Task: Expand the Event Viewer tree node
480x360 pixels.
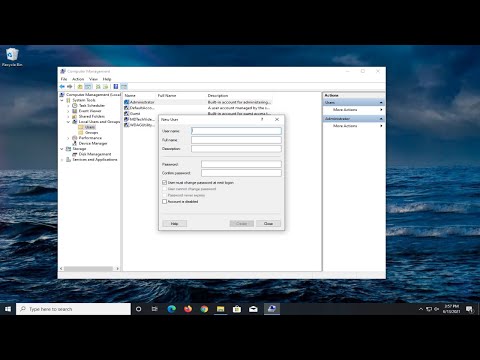Action: click(x=68, y=111)
